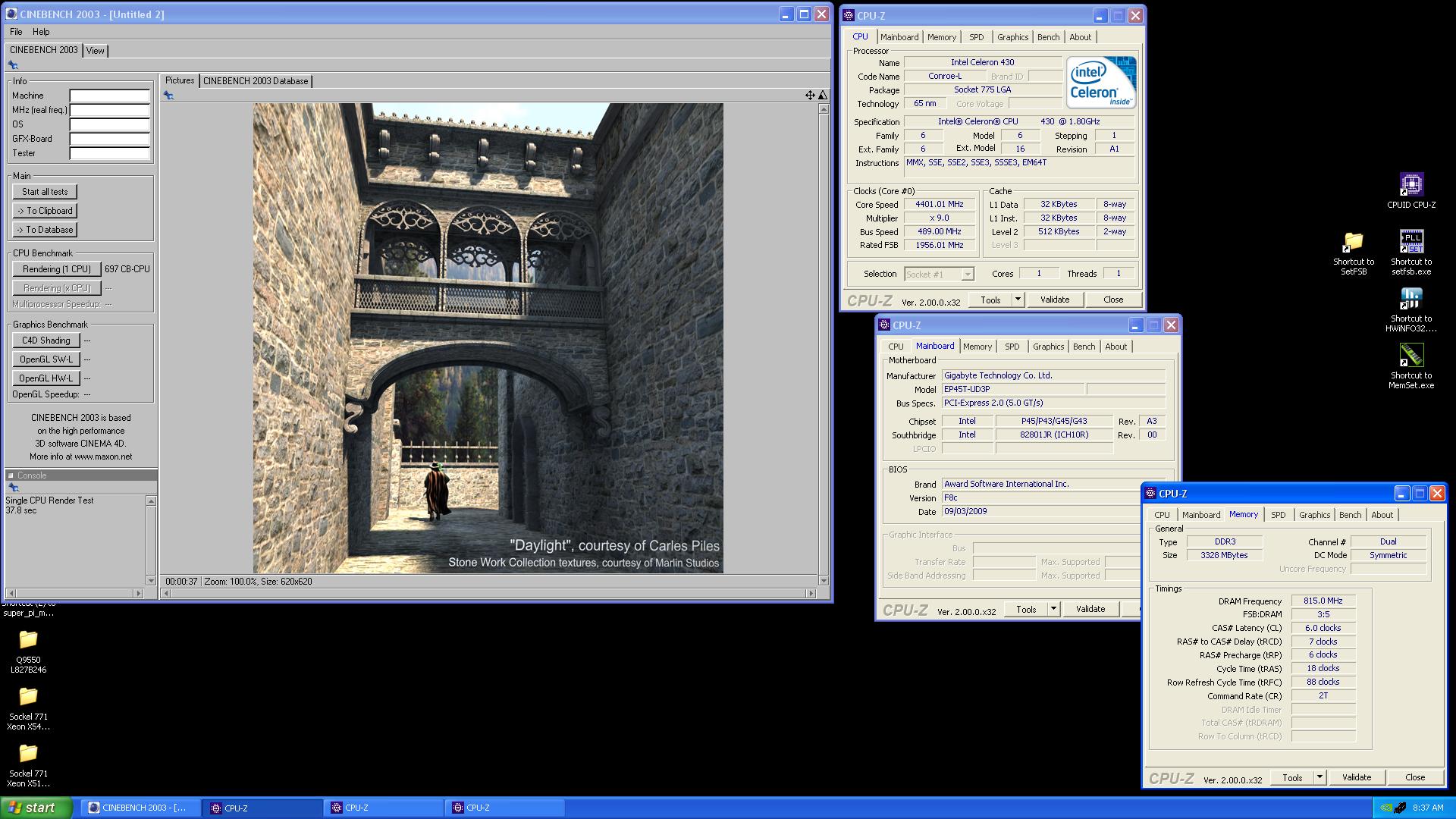Click the GFX-Board input field
This screenshot has width=1456, height=819.
pyautogui.click(x=110, y=139)
